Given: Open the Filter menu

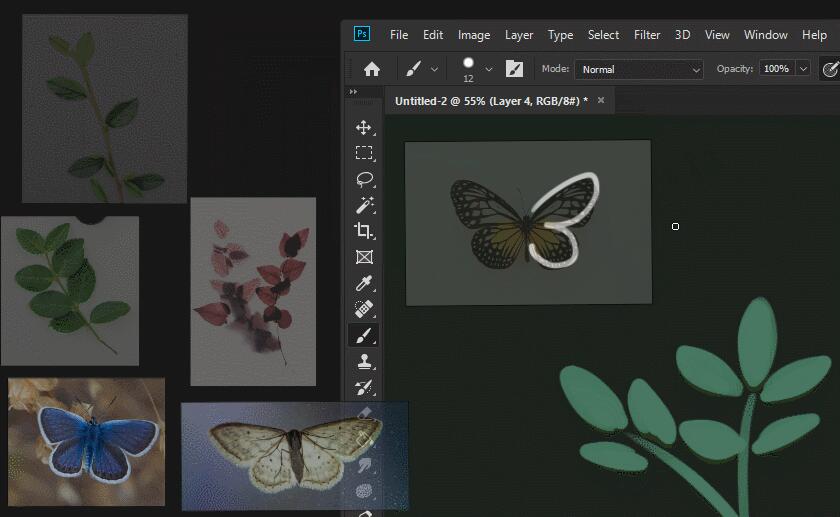Looking at the screenshot, I should (x=647, y=35).
